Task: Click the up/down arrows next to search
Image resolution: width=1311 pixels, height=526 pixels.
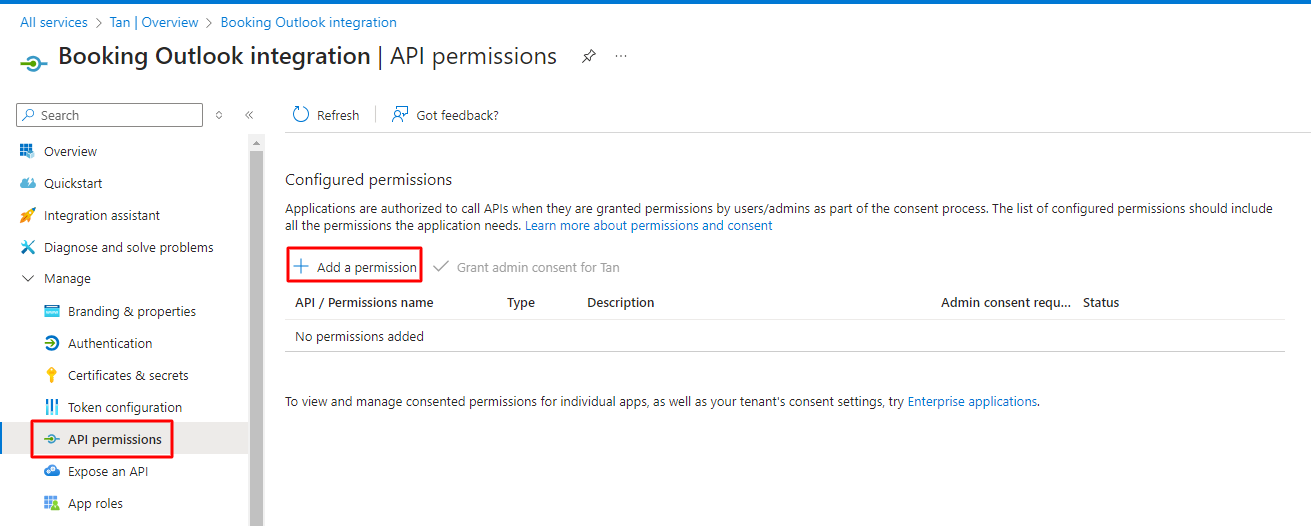Action: click(219, 115)
